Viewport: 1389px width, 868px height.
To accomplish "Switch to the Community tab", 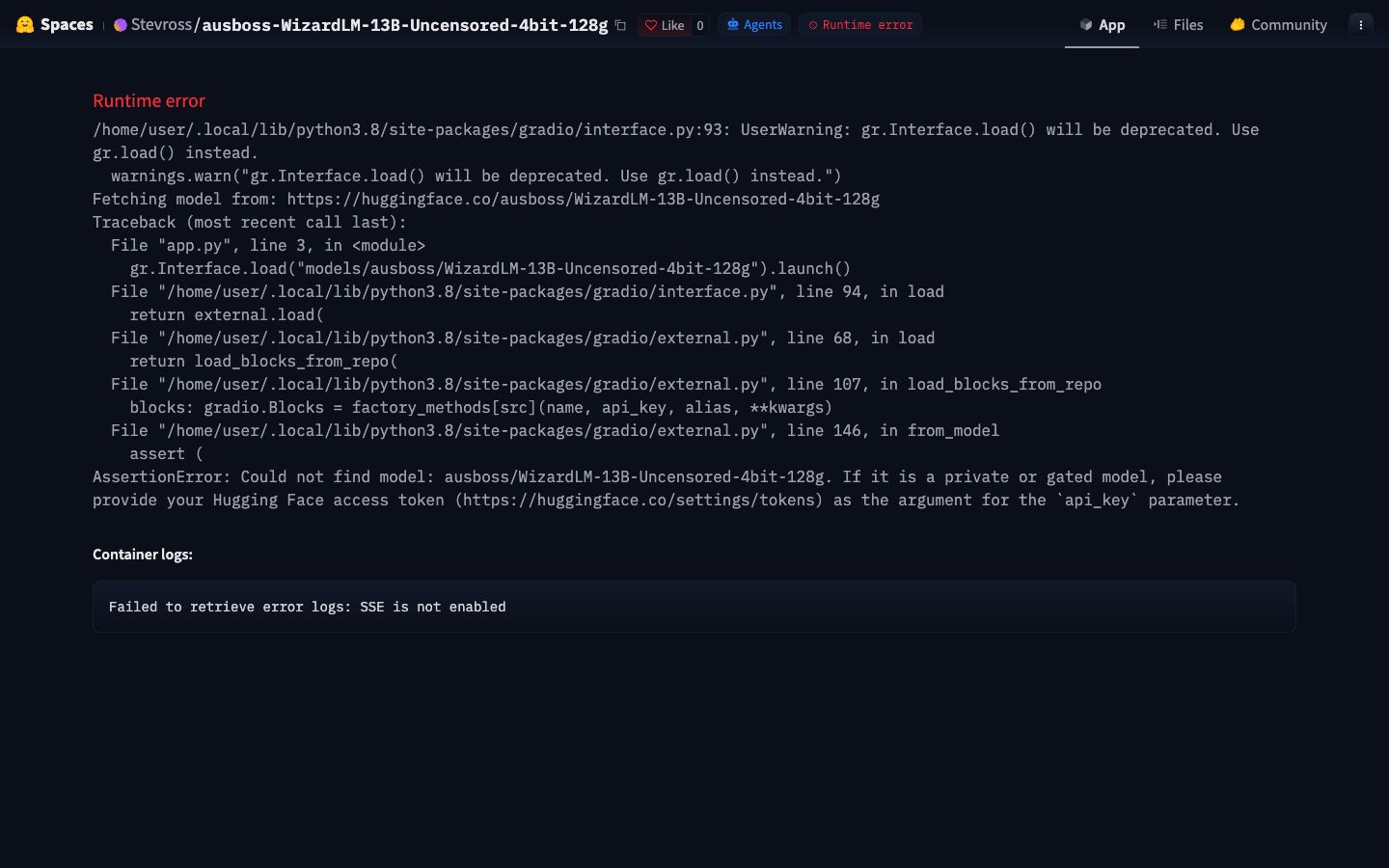I will (x=1278, y=24).
